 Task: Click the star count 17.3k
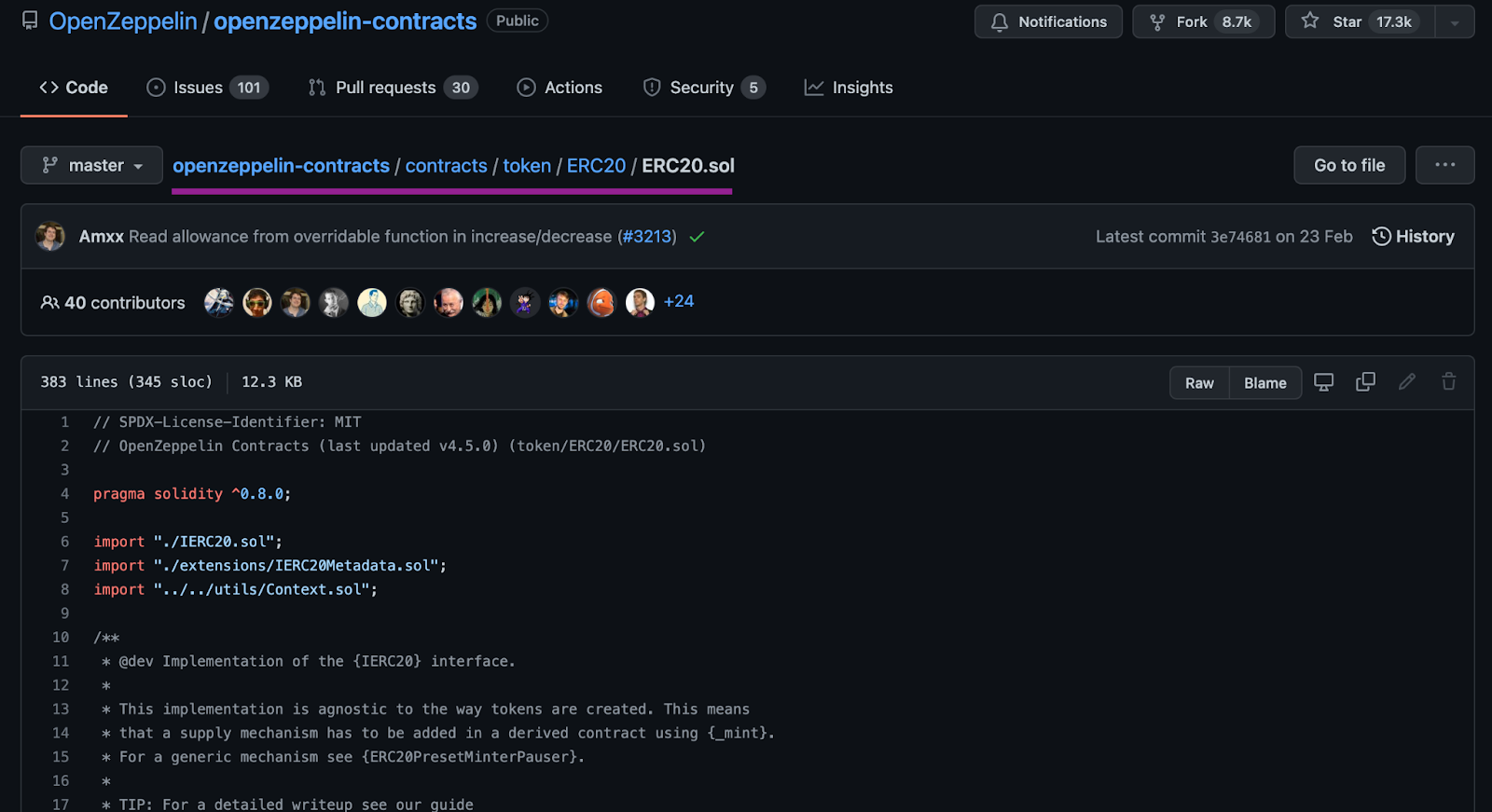[1394, 21]
